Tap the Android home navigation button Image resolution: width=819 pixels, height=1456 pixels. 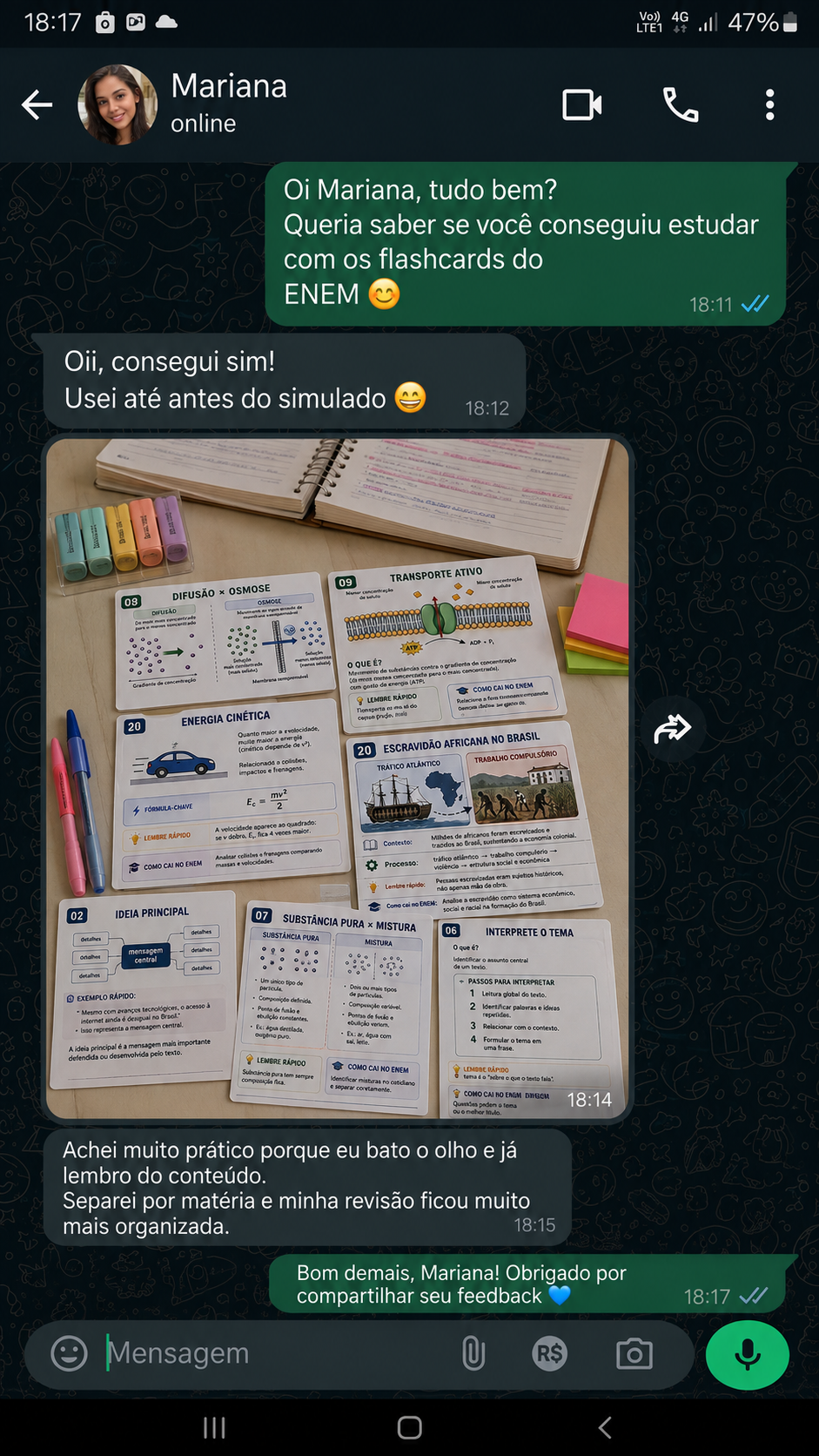(x=410, y=1428)
